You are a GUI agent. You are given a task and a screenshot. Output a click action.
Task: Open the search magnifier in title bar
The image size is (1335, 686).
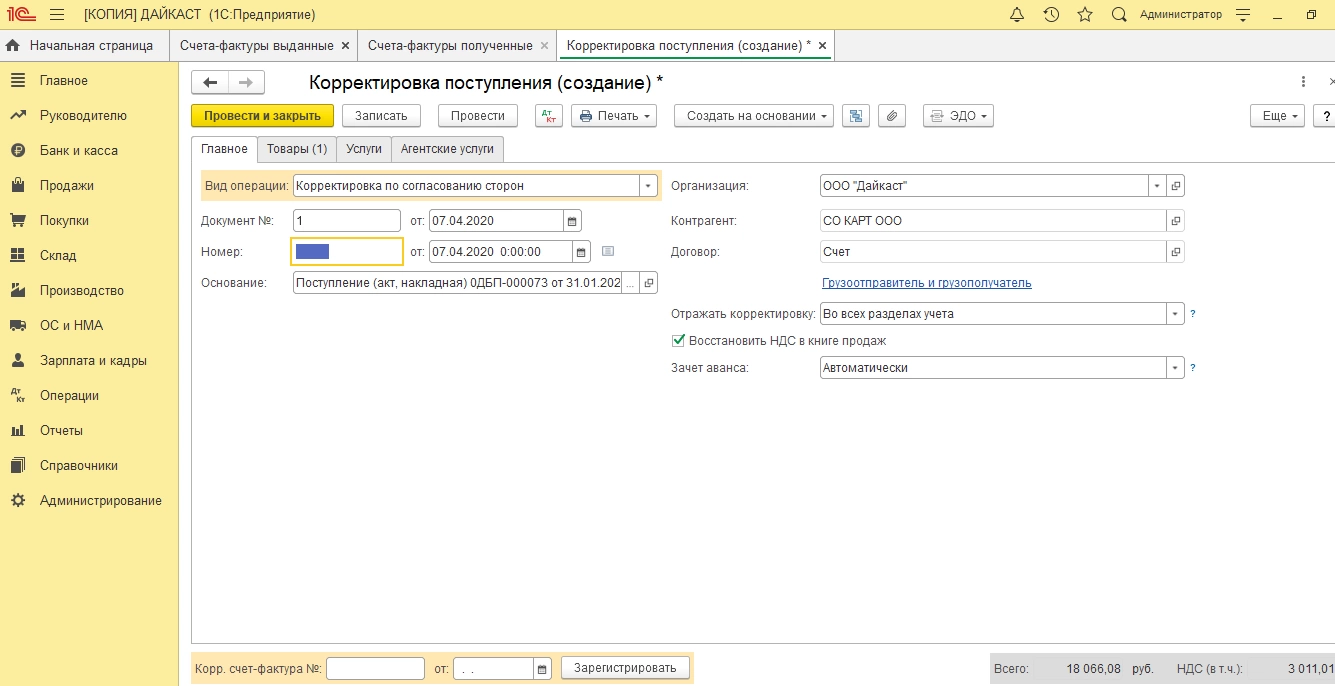point(1119,15)
